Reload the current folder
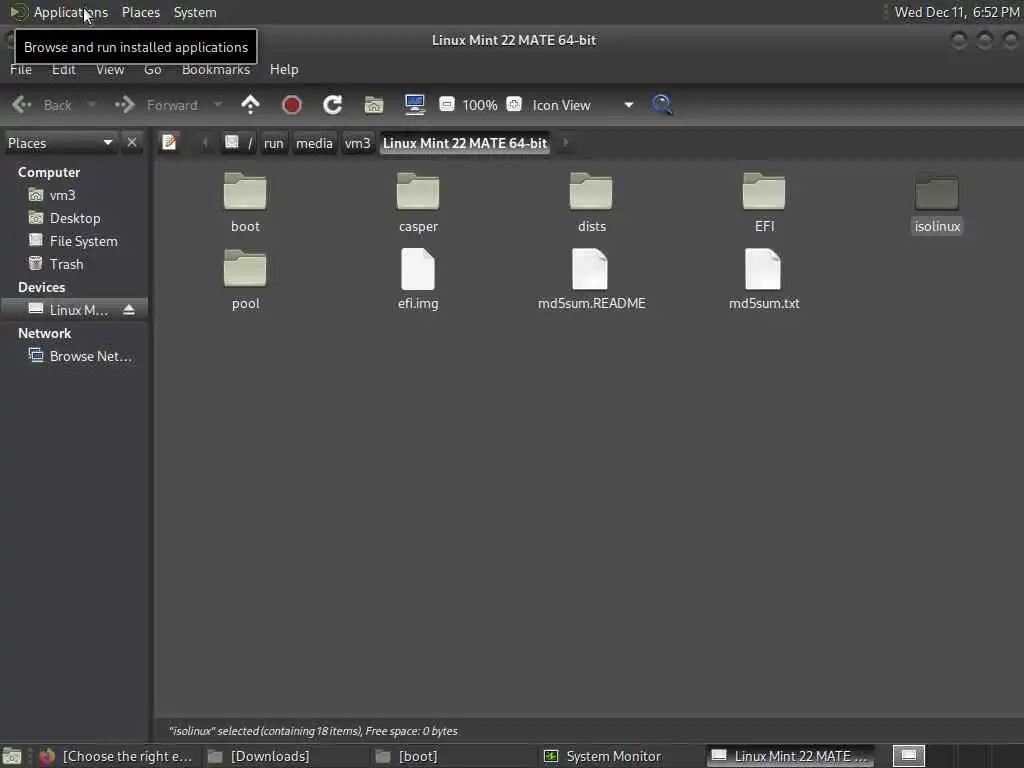 coord(332,104)
